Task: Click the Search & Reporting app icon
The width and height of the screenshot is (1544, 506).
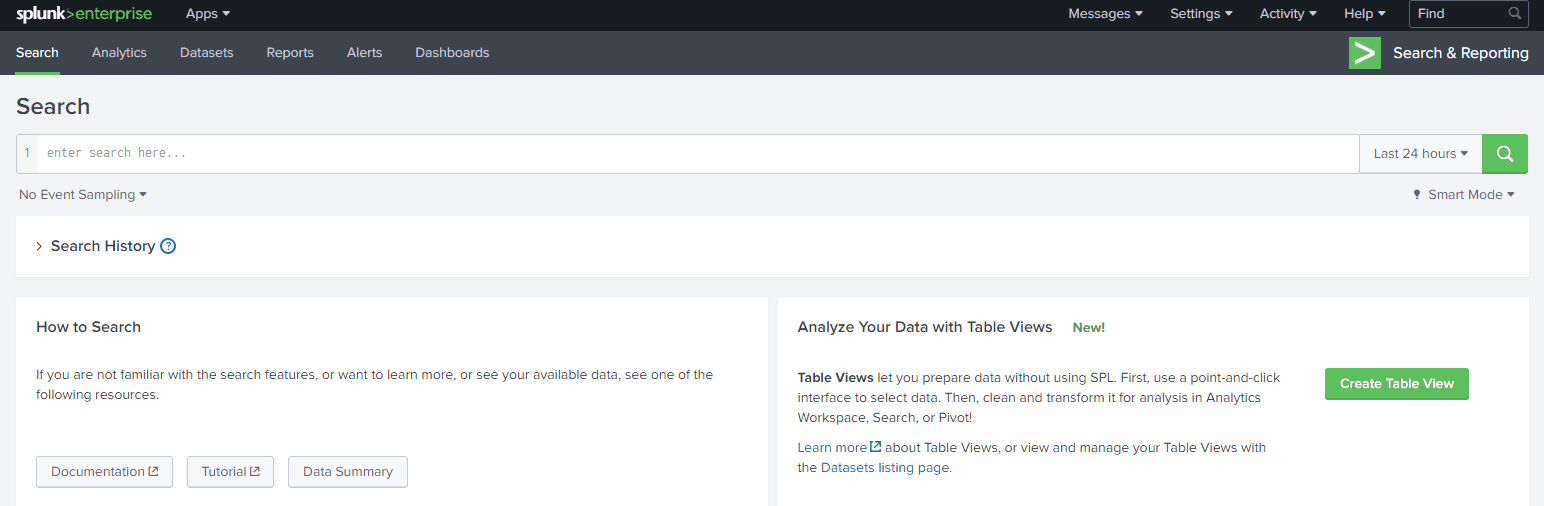Action: [x=1364, y=53]
